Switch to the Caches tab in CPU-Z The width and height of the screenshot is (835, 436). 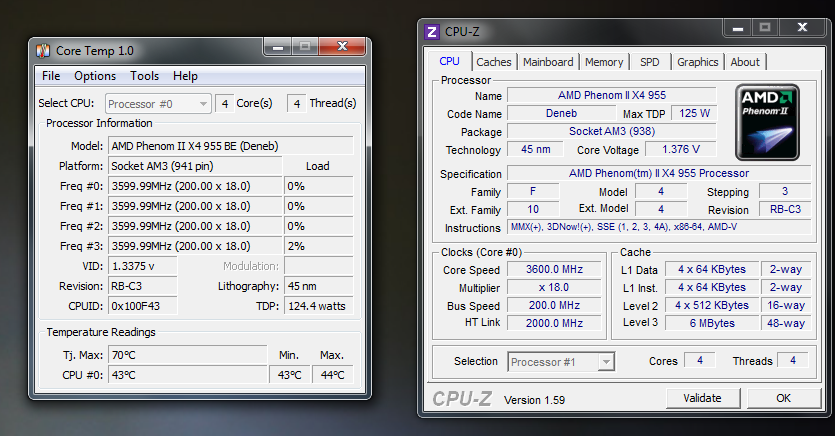pos(494,62)
